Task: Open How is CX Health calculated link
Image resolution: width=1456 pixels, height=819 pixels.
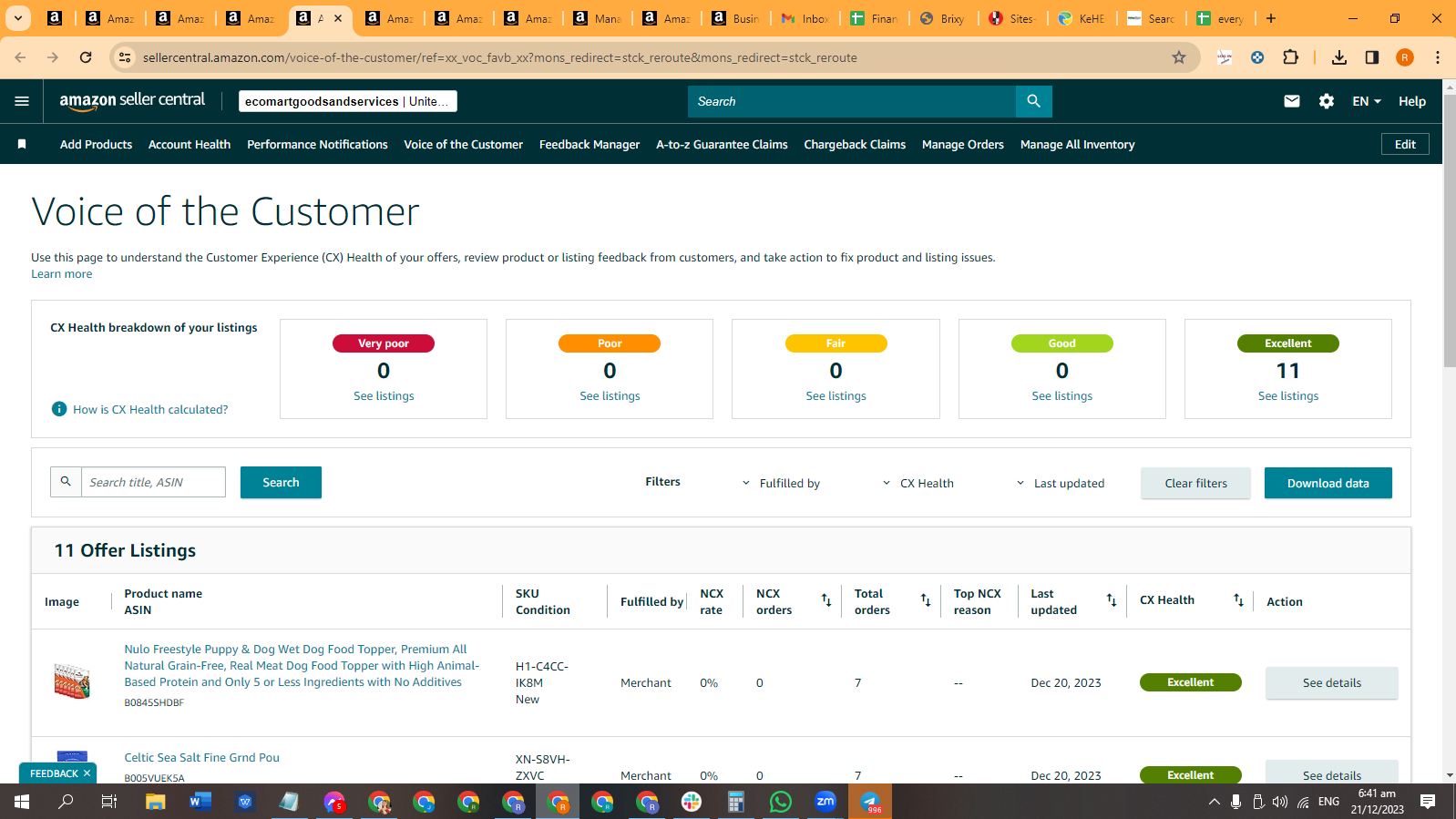Action: click(x=150, y=409)
